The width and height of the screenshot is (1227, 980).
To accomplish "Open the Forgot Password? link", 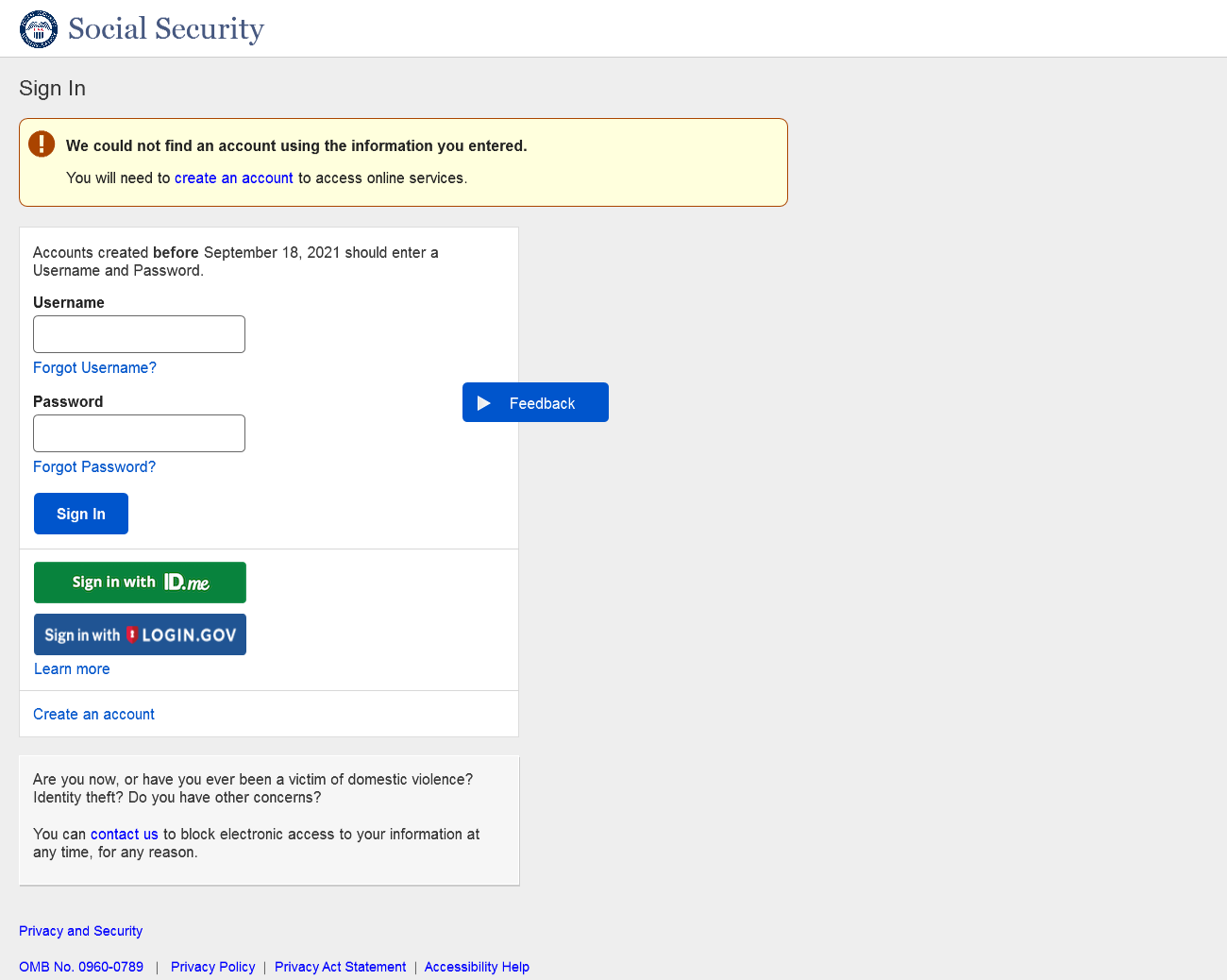I will [94, 467].
